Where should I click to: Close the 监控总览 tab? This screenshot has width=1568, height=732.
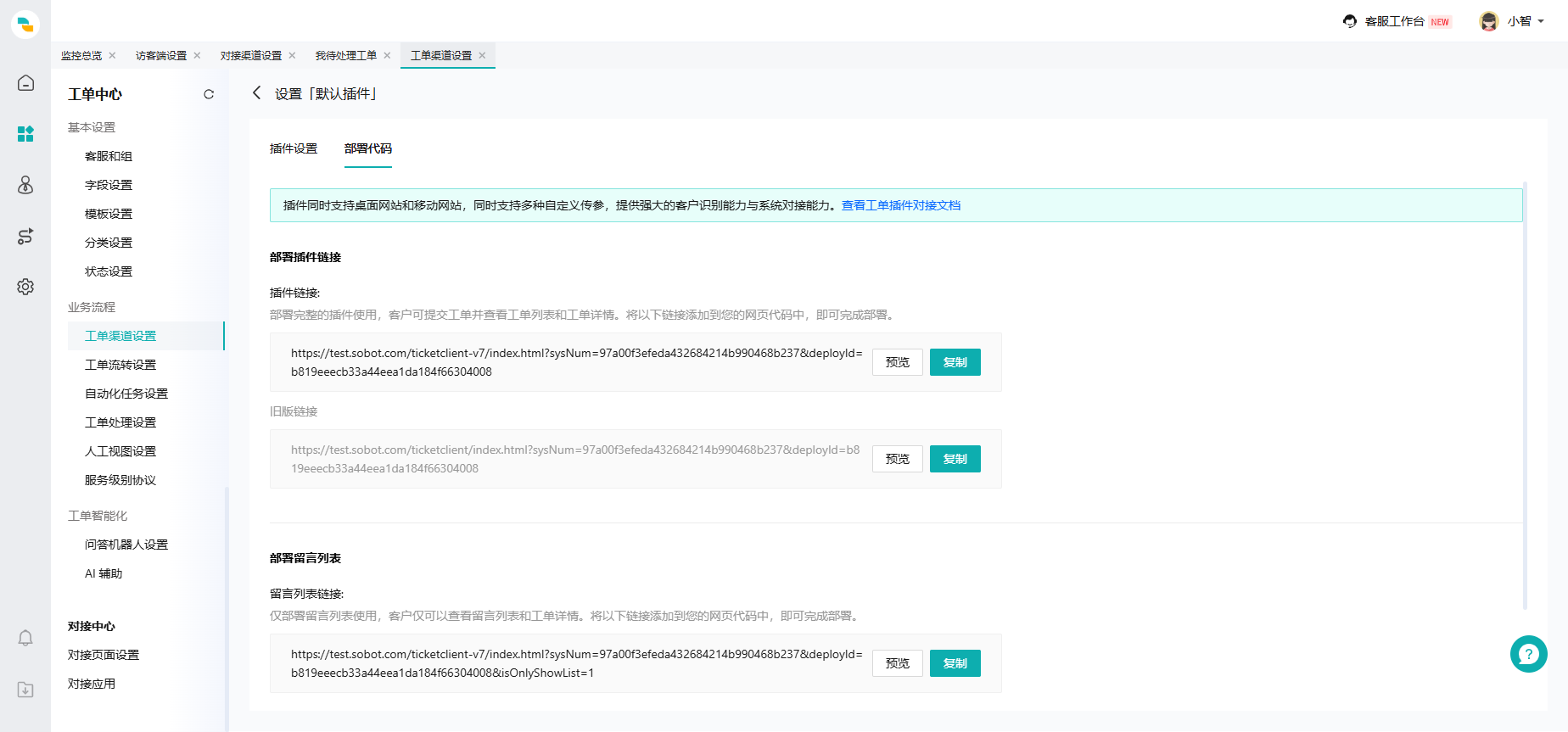pyautogui.click(x=112, y=56)
